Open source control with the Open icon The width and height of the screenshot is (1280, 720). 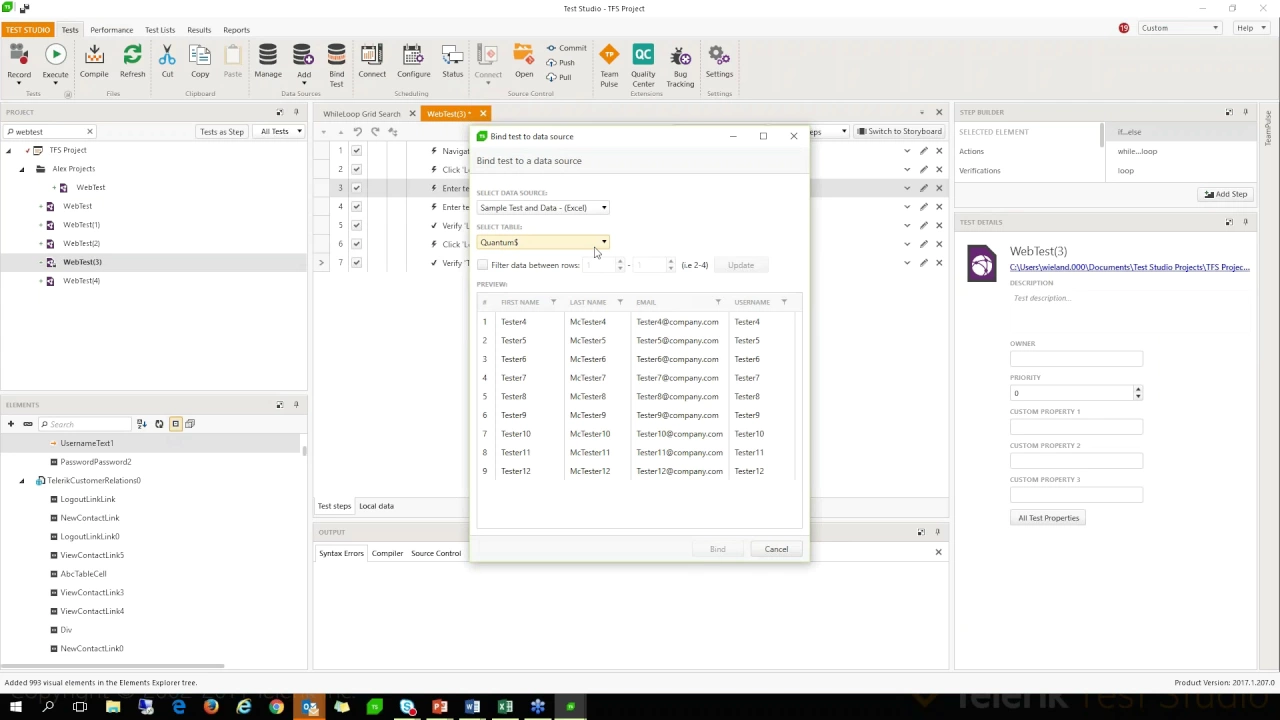tap(524, 62)
